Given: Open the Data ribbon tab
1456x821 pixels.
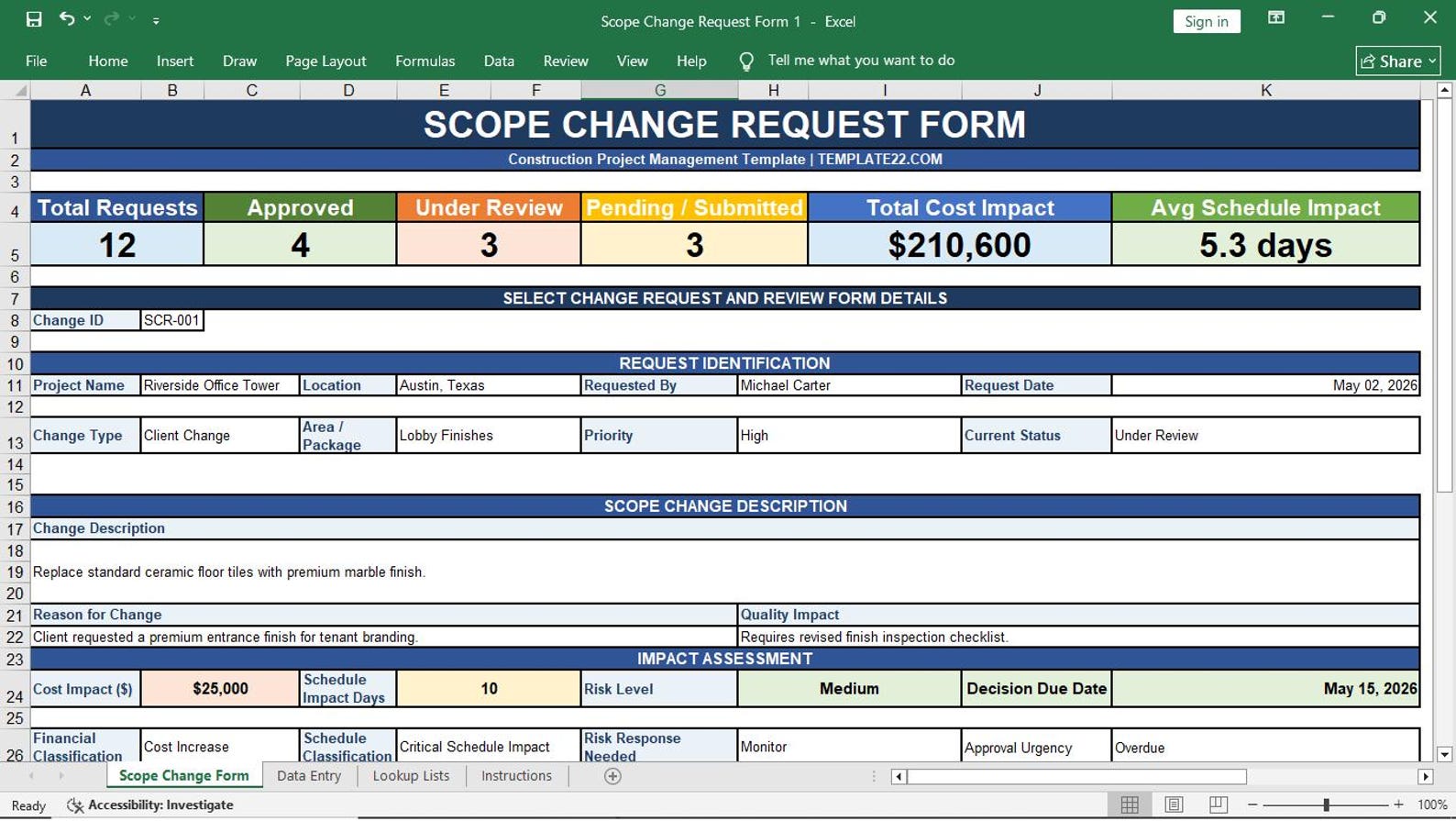Looking at the screenshot, I should tap(499, 61).
